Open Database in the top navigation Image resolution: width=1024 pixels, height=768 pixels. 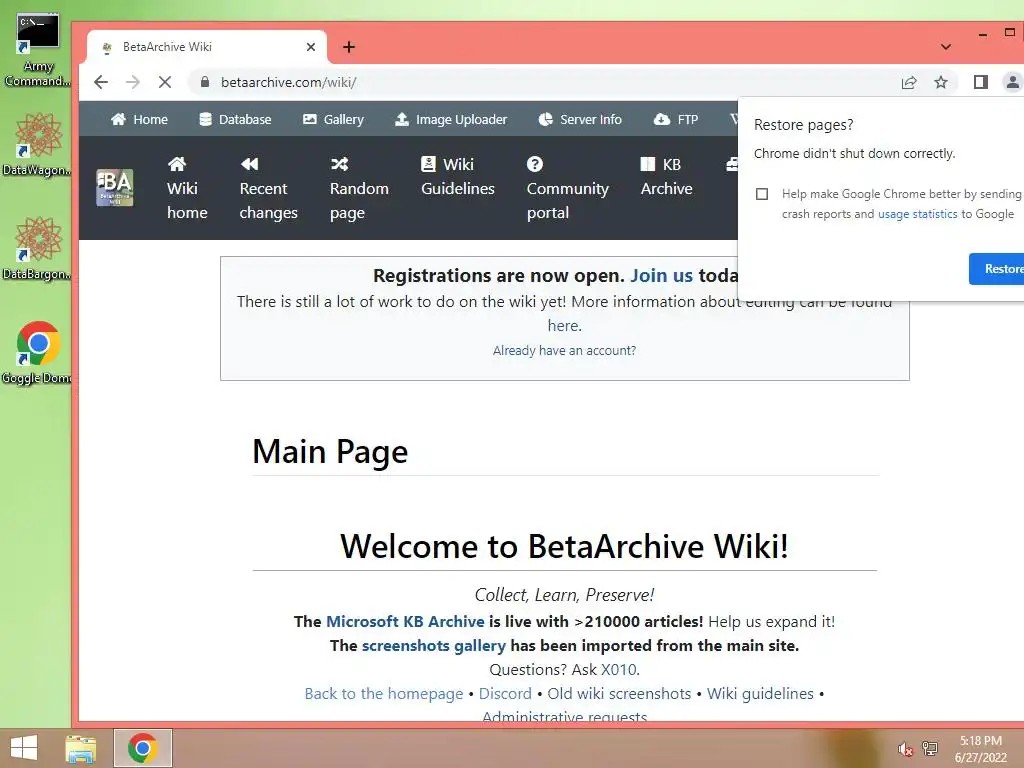point(235,120)
